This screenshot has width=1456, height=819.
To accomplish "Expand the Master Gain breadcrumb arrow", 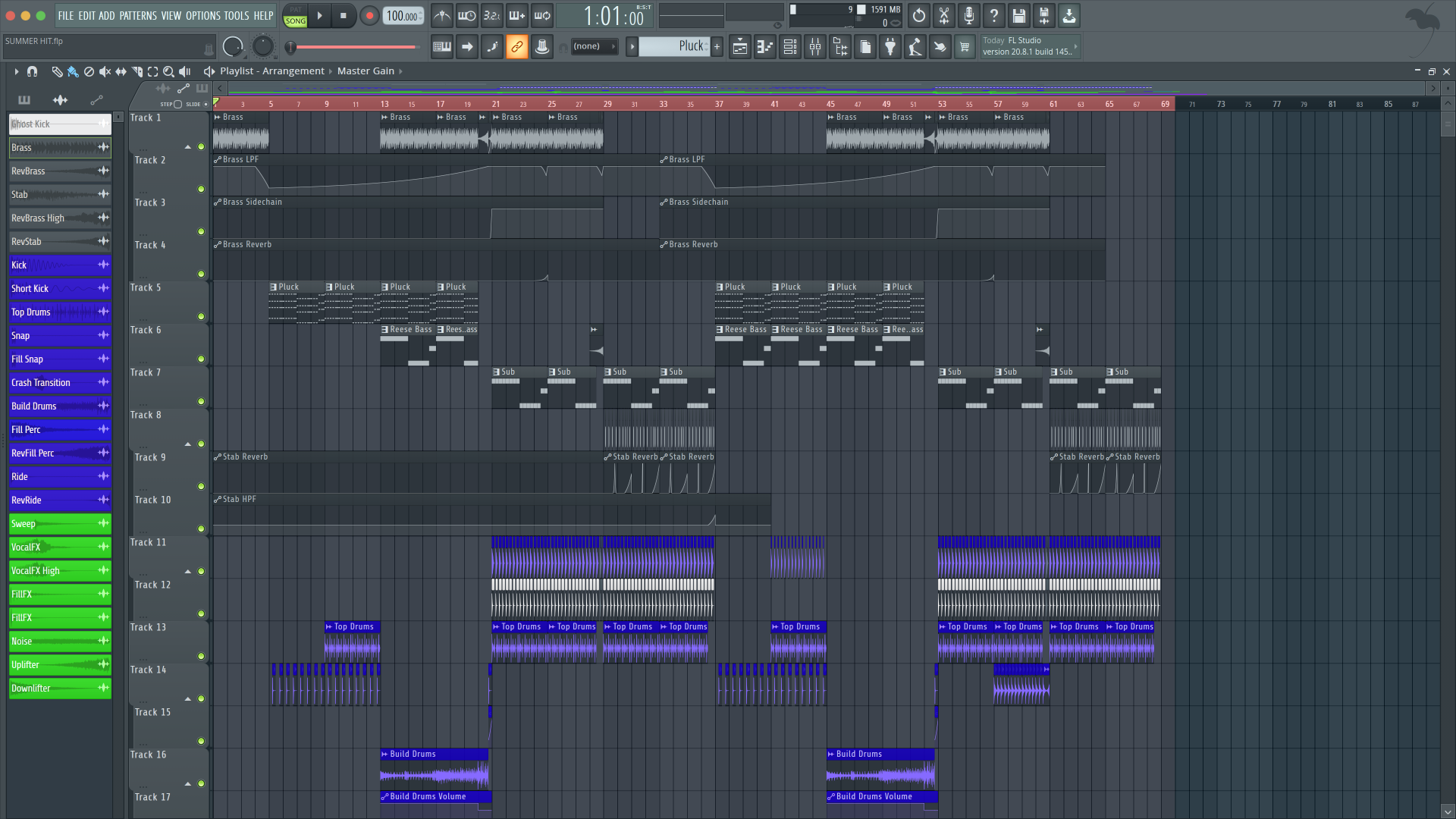I will pyautogui.click(x=400, y=71).
